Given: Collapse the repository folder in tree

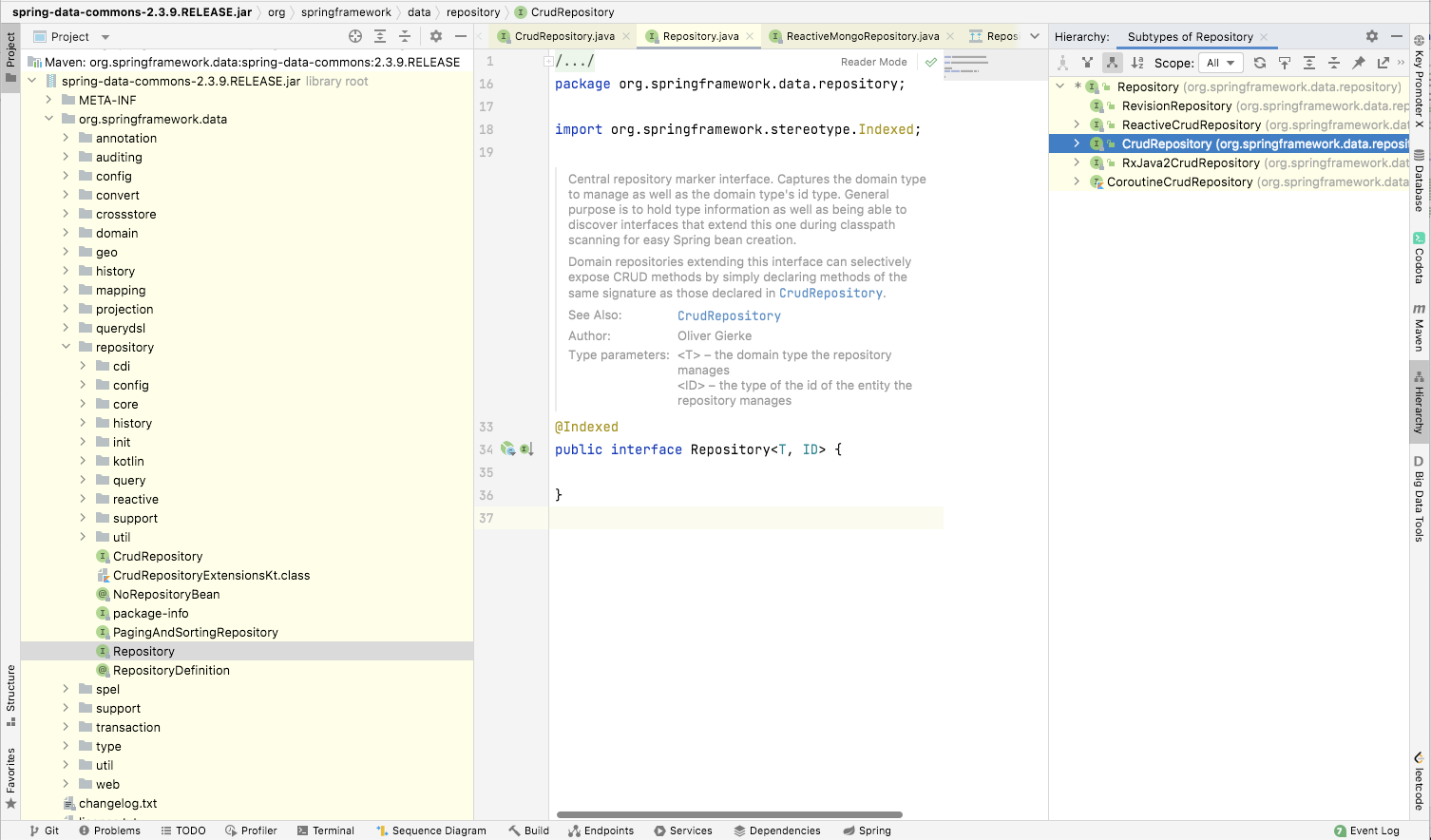Looking at the screenshot, I should click(x=67, y=347).
